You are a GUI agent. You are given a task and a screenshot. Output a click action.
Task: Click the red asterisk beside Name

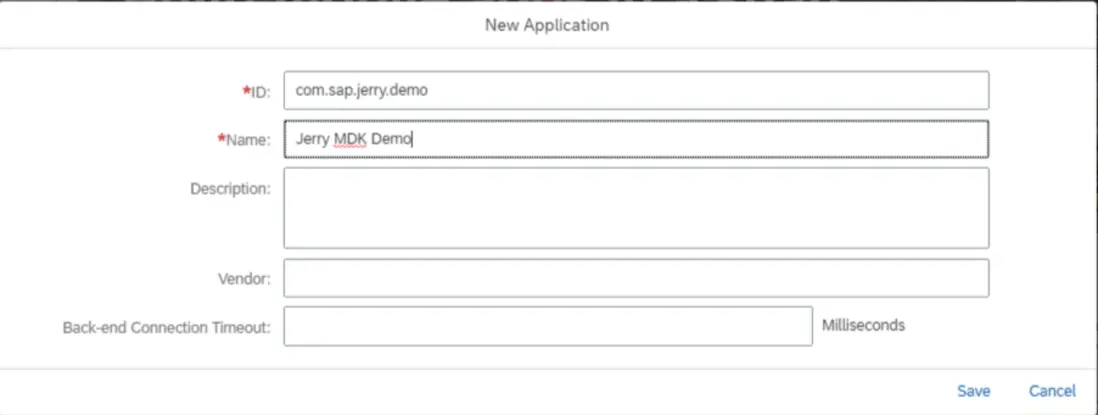pyautogui.click(x=221, y=140)
